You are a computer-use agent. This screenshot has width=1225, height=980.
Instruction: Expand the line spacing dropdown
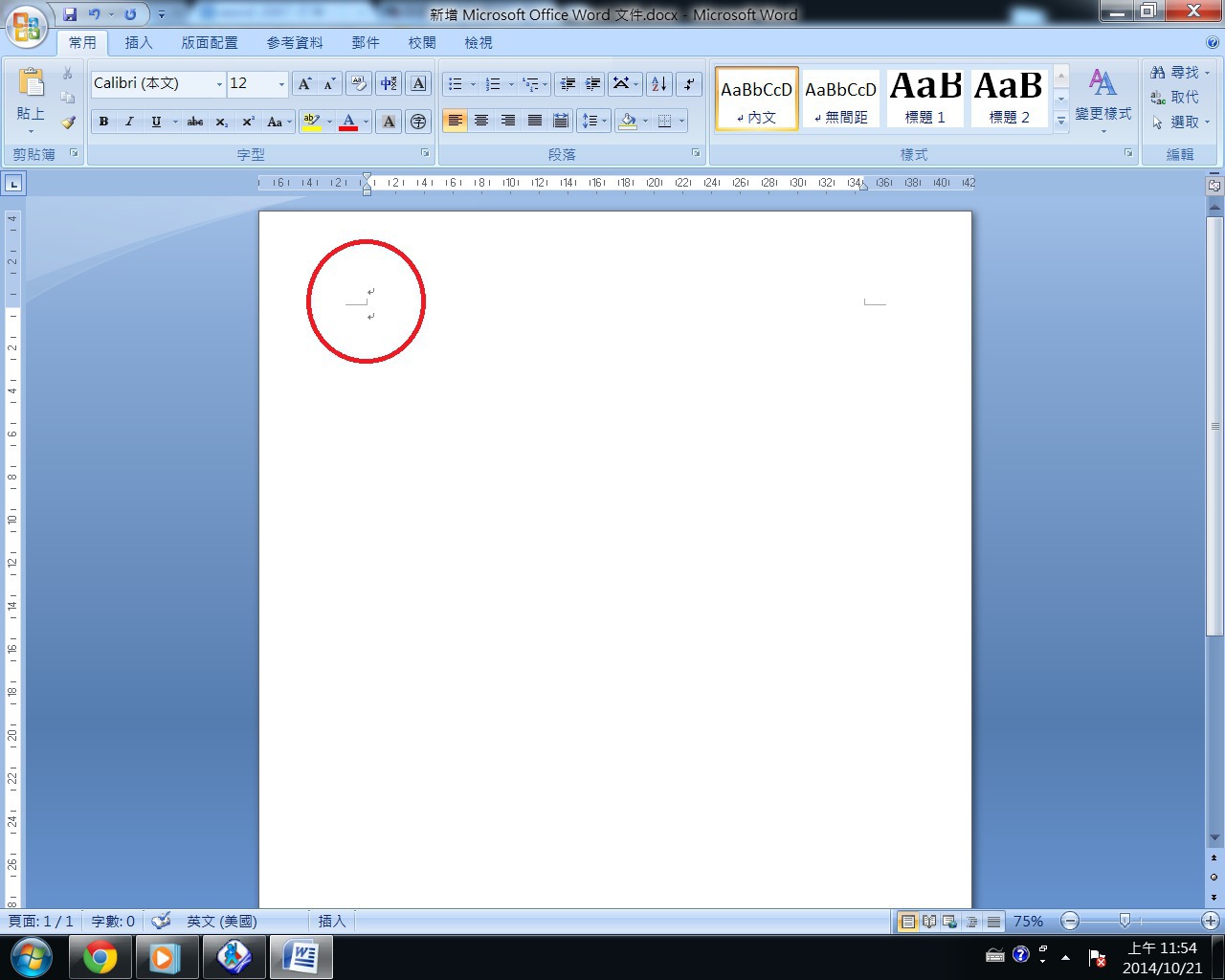point(605,122)
